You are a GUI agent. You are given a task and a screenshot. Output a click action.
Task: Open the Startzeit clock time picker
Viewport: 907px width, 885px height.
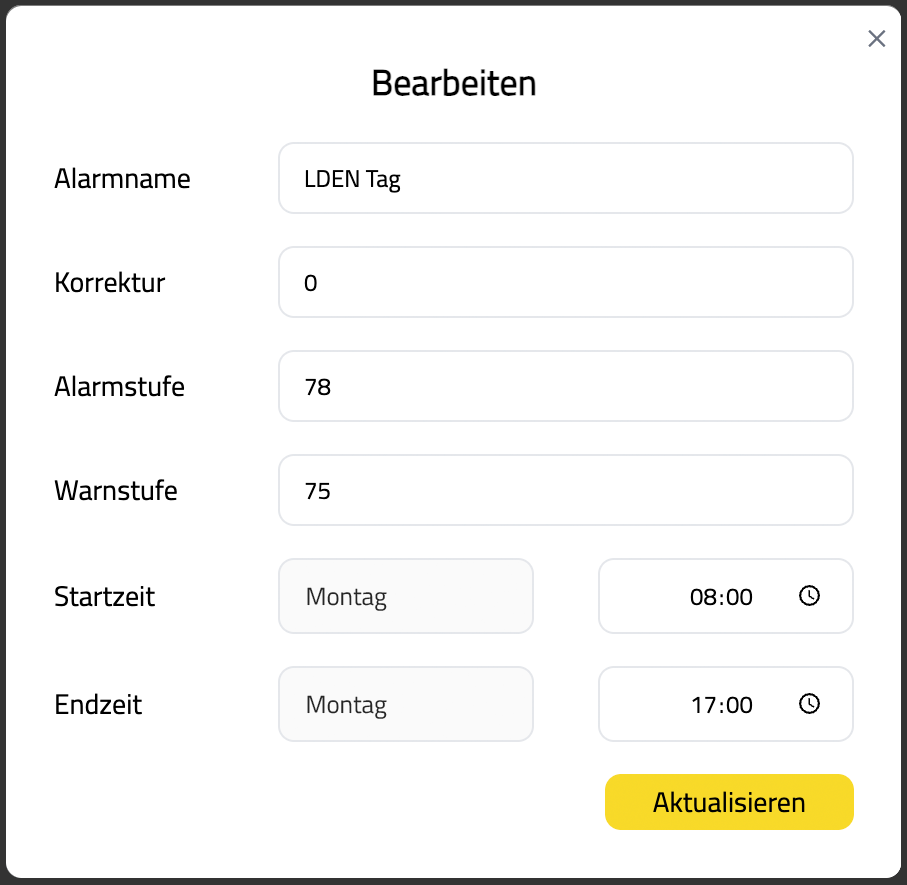(x=809, y=596)
